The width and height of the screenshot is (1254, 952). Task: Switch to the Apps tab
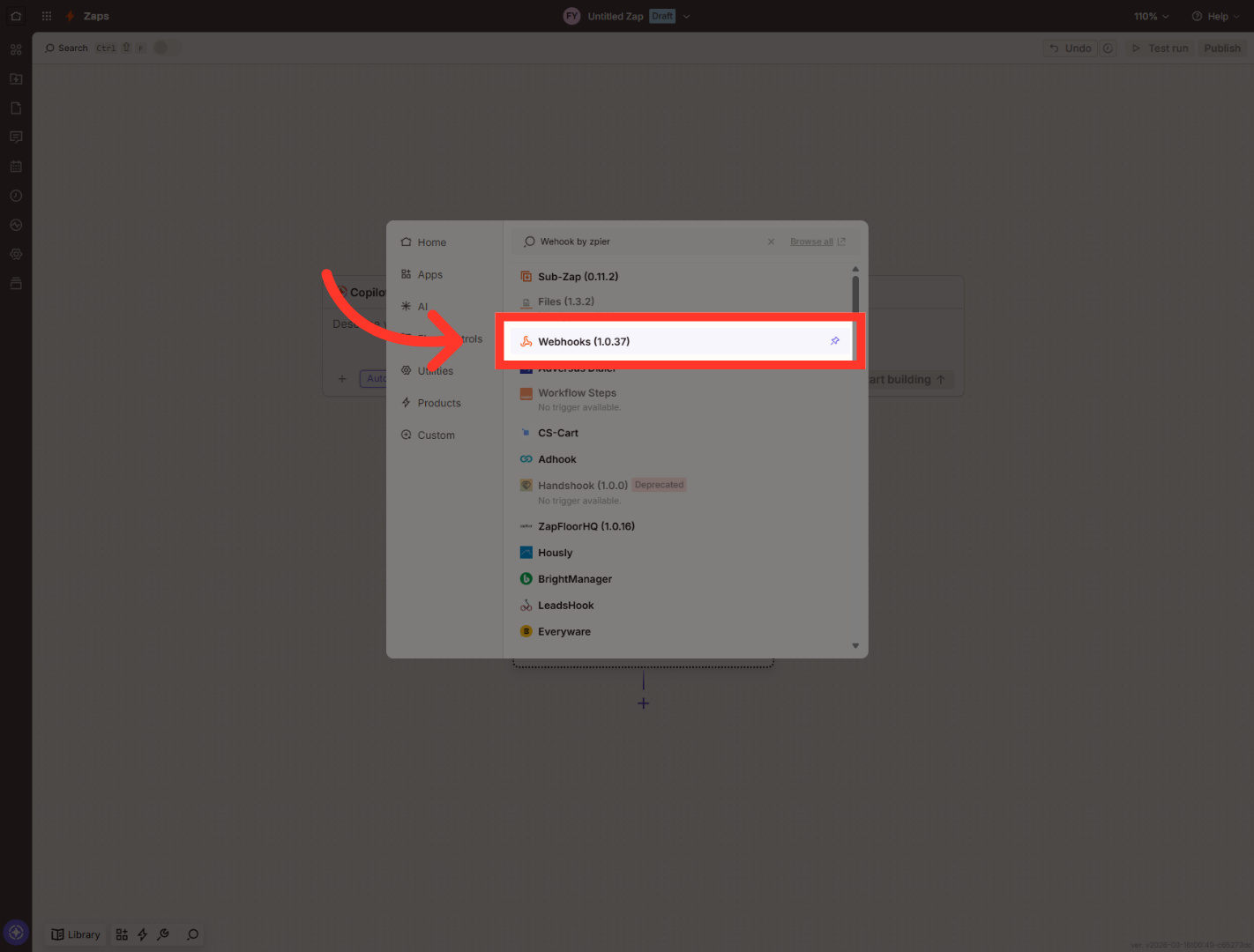pos(422,275)
